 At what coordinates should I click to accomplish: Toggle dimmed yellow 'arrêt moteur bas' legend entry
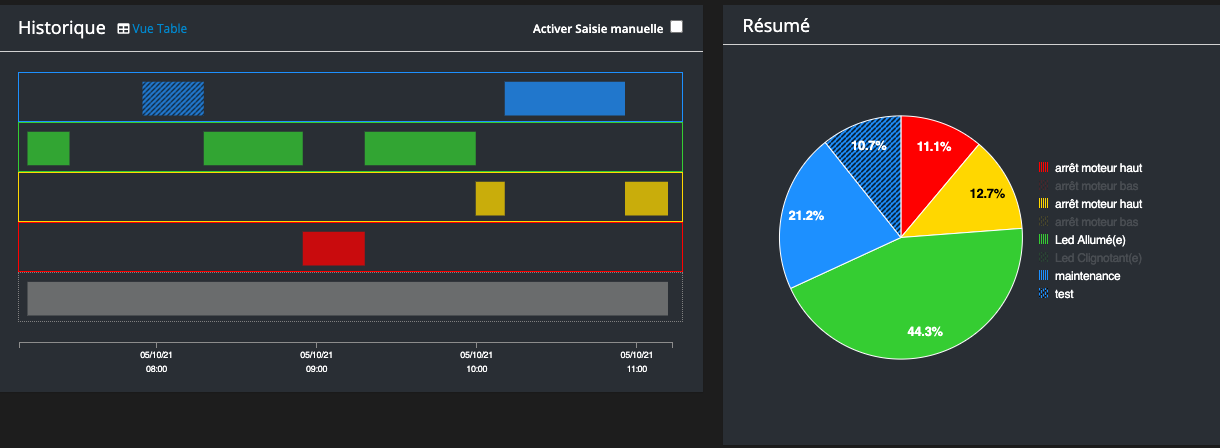[1088, 222]
